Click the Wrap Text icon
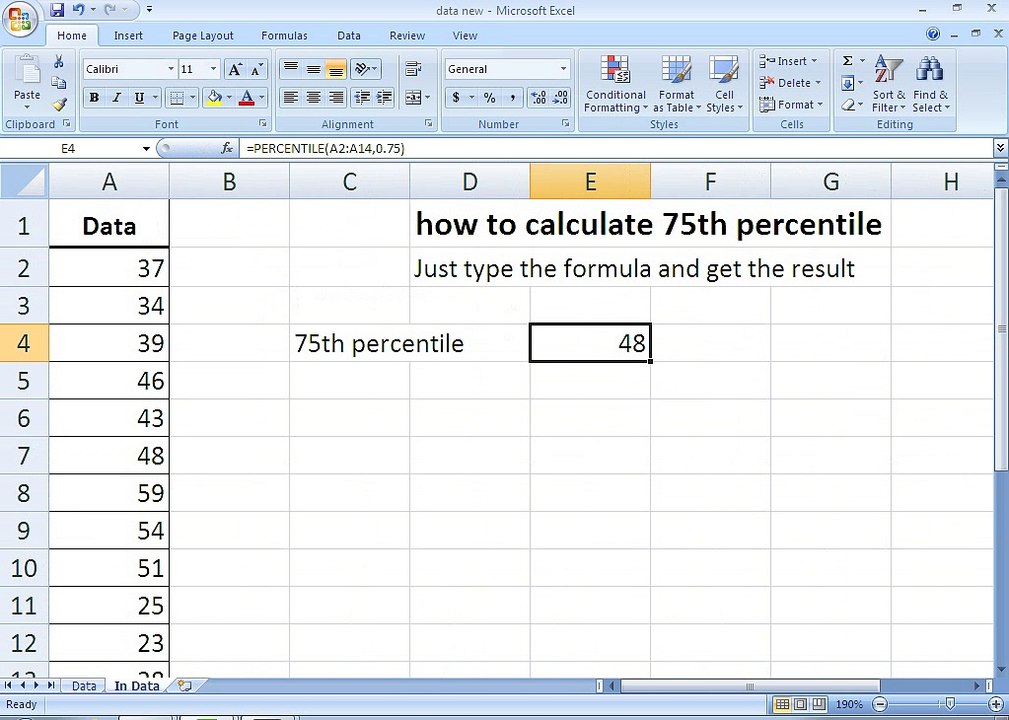 tap(413, 68)
